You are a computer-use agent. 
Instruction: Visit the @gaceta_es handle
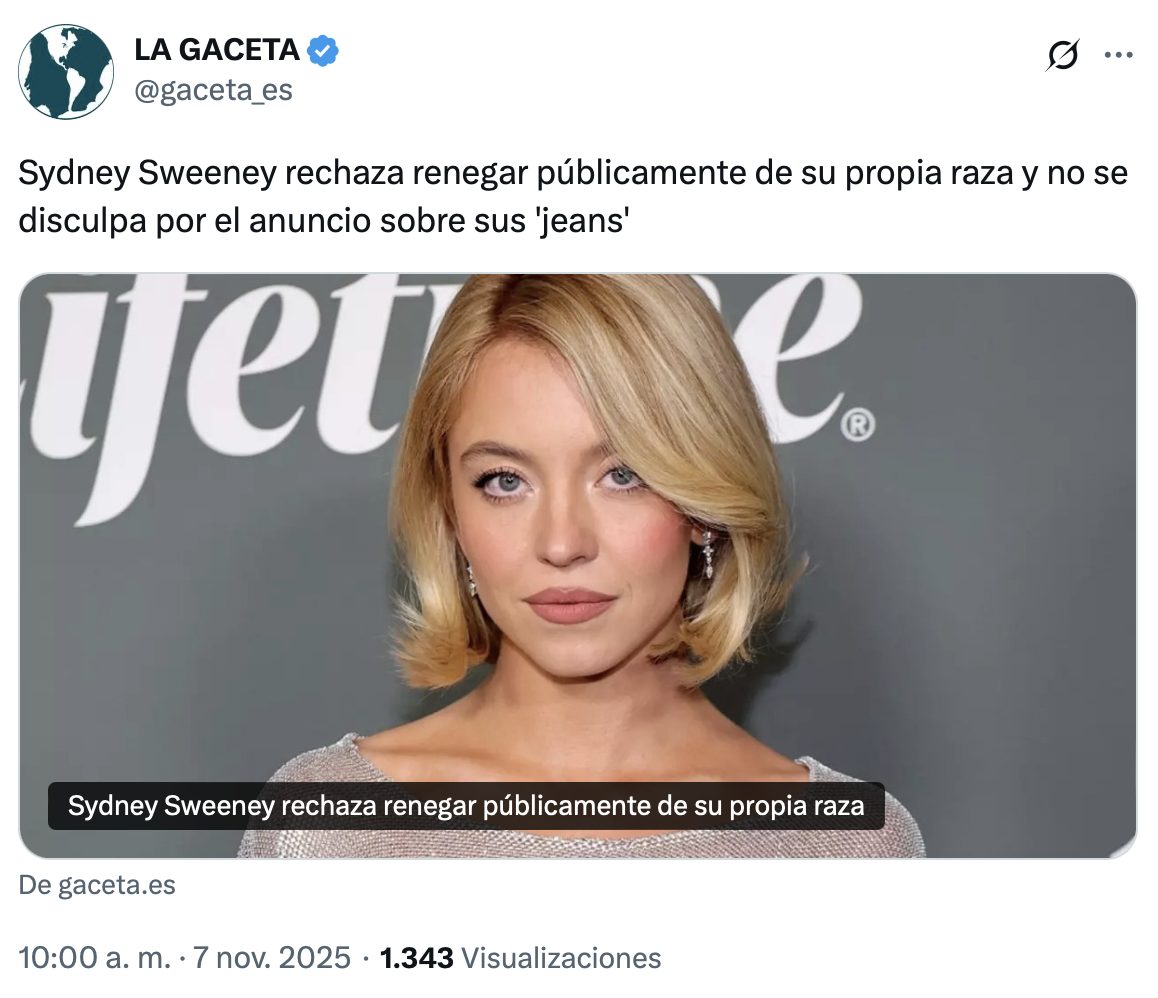213,90
